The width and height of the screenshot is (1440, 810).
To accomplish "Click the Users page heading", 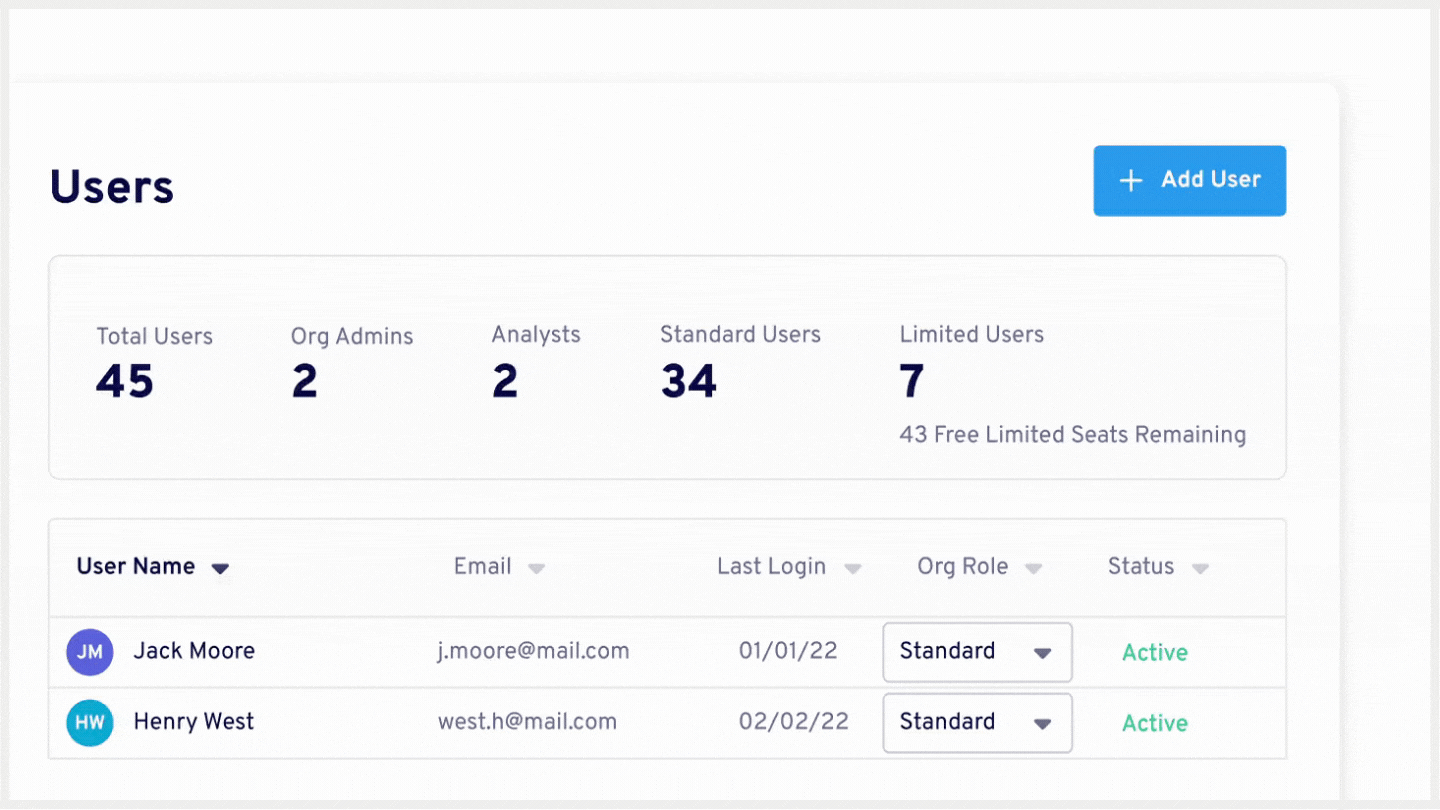I will [x=112, y=187].
